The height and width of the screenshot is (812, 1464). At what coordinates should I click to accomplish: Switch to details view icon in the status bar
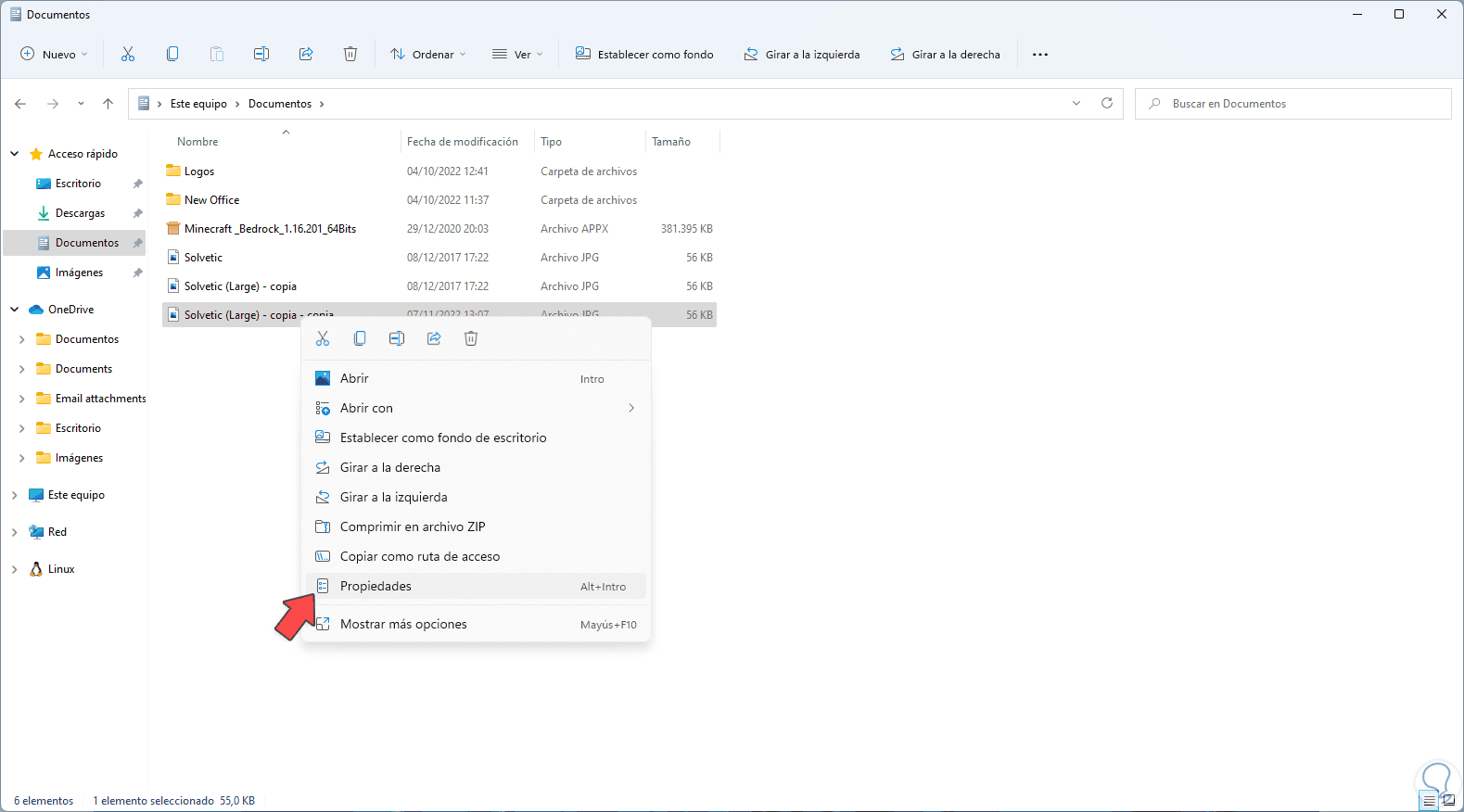[1430, 801]
